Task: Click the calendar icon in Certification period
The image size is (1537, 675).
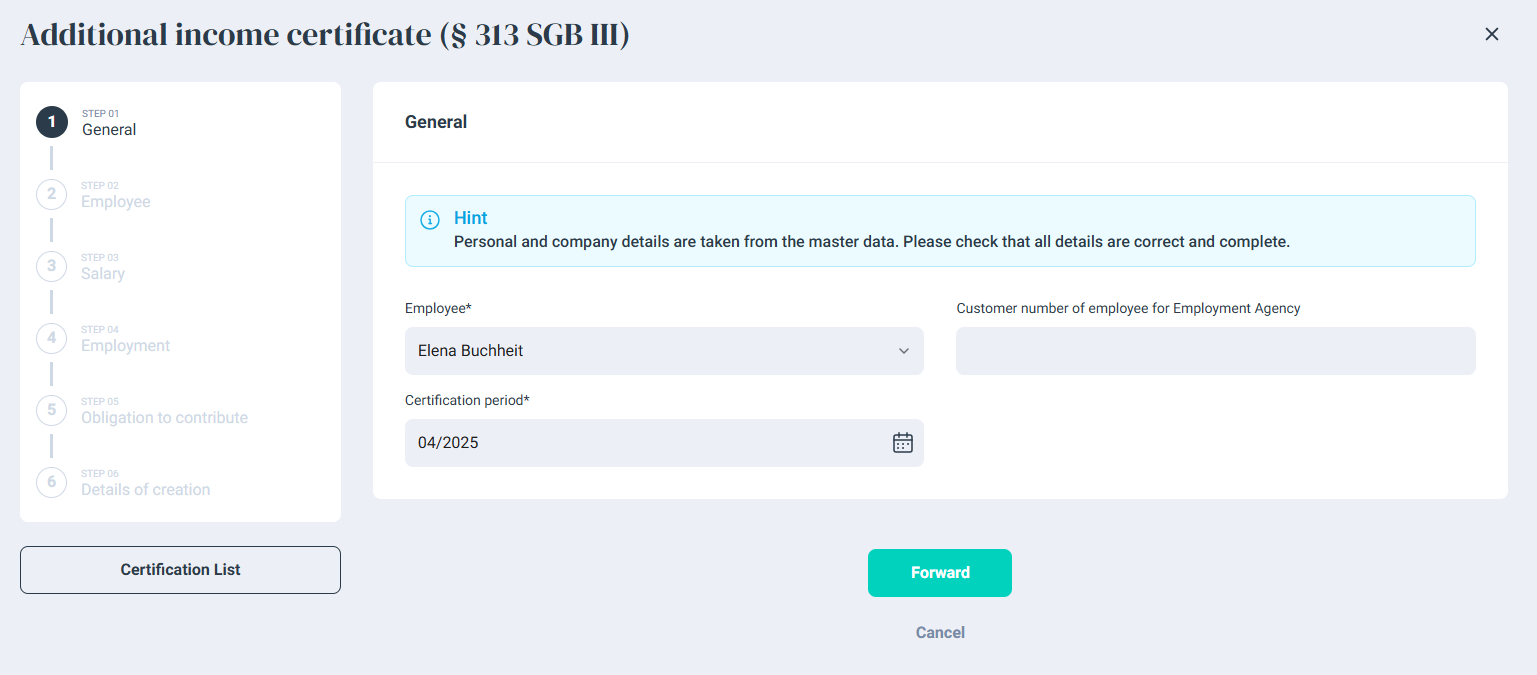Action: coord(902,443)
